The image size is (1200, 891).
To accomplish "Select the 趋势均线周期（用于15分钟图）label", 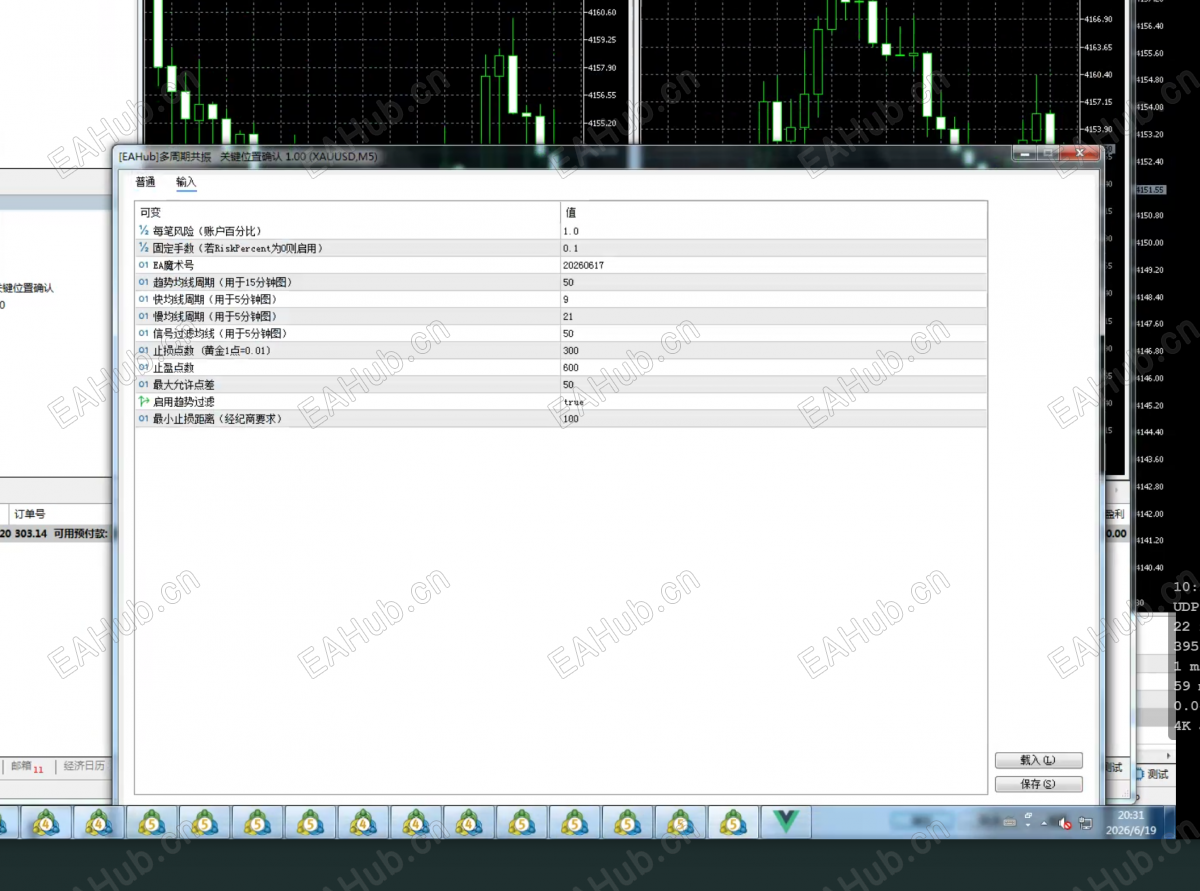I will point(223,282).
